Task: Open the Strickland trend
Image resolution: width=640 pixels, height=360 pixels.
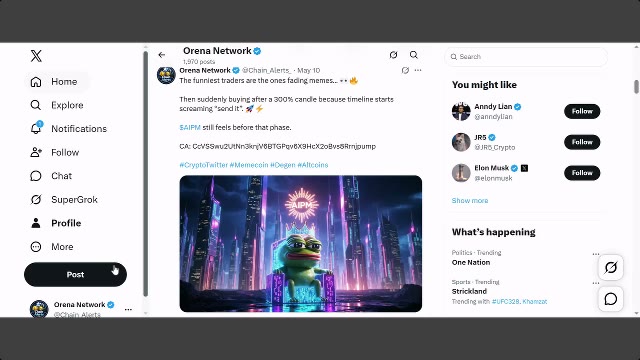Action: [x=469, y=291]
